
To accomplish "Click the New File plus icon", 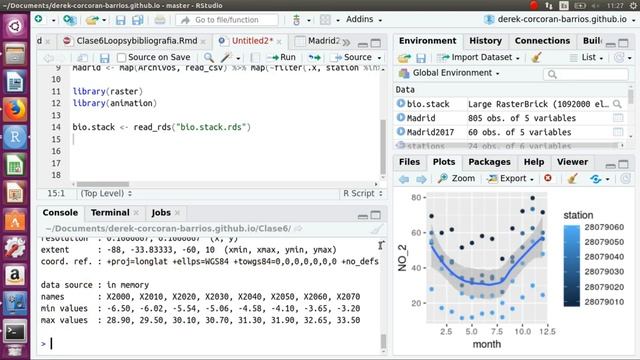I will tap(39, 19).
